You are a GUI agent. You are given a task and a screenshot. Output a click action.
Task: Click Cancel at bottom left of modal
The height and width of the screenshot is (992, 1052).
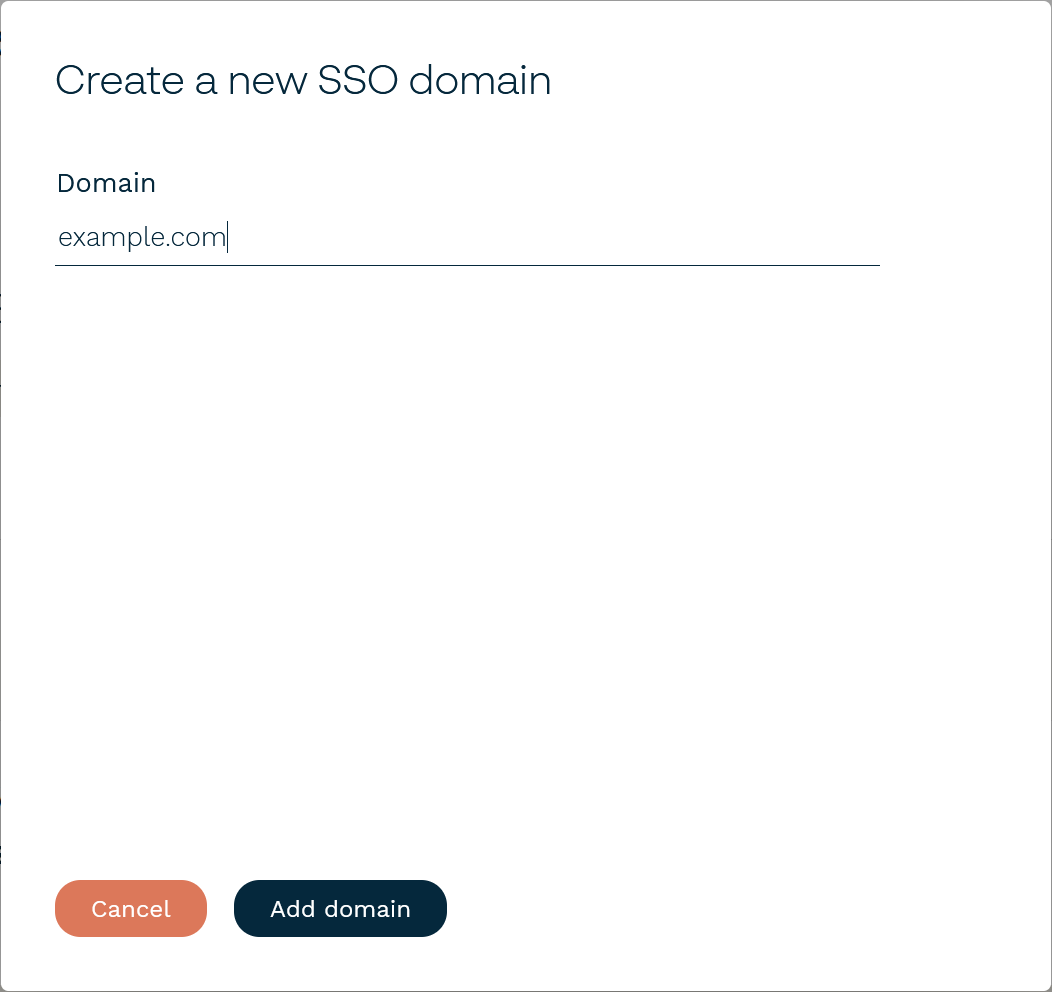click(x=130, y=908)
